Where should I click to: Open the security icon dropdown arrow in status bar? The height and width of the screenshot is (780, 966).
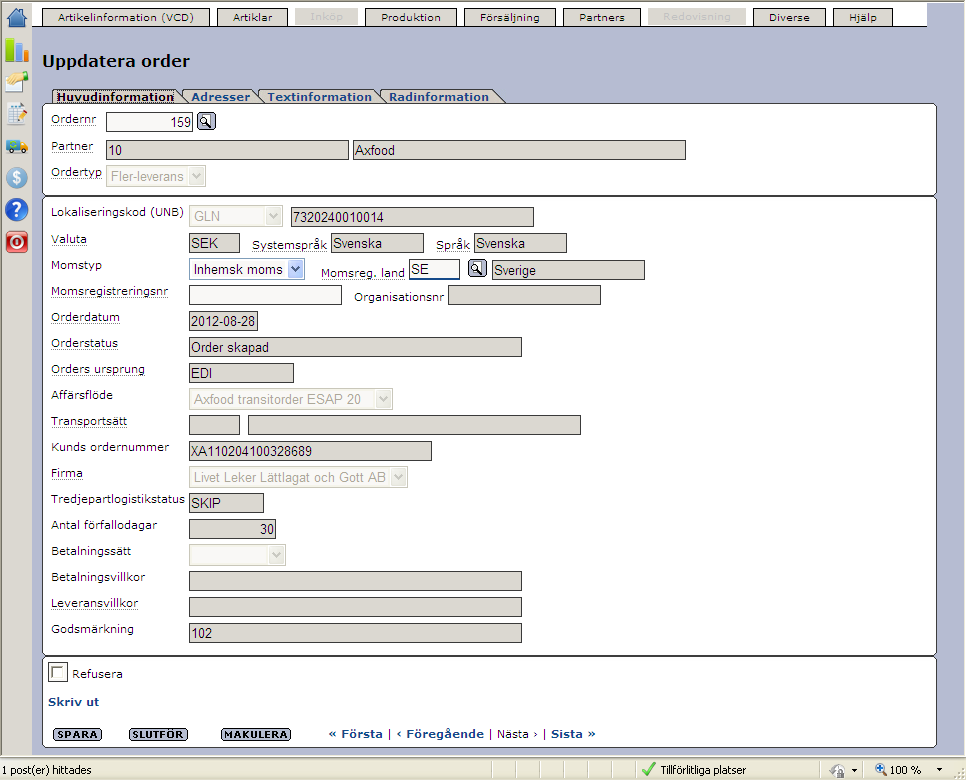point(854,770)
